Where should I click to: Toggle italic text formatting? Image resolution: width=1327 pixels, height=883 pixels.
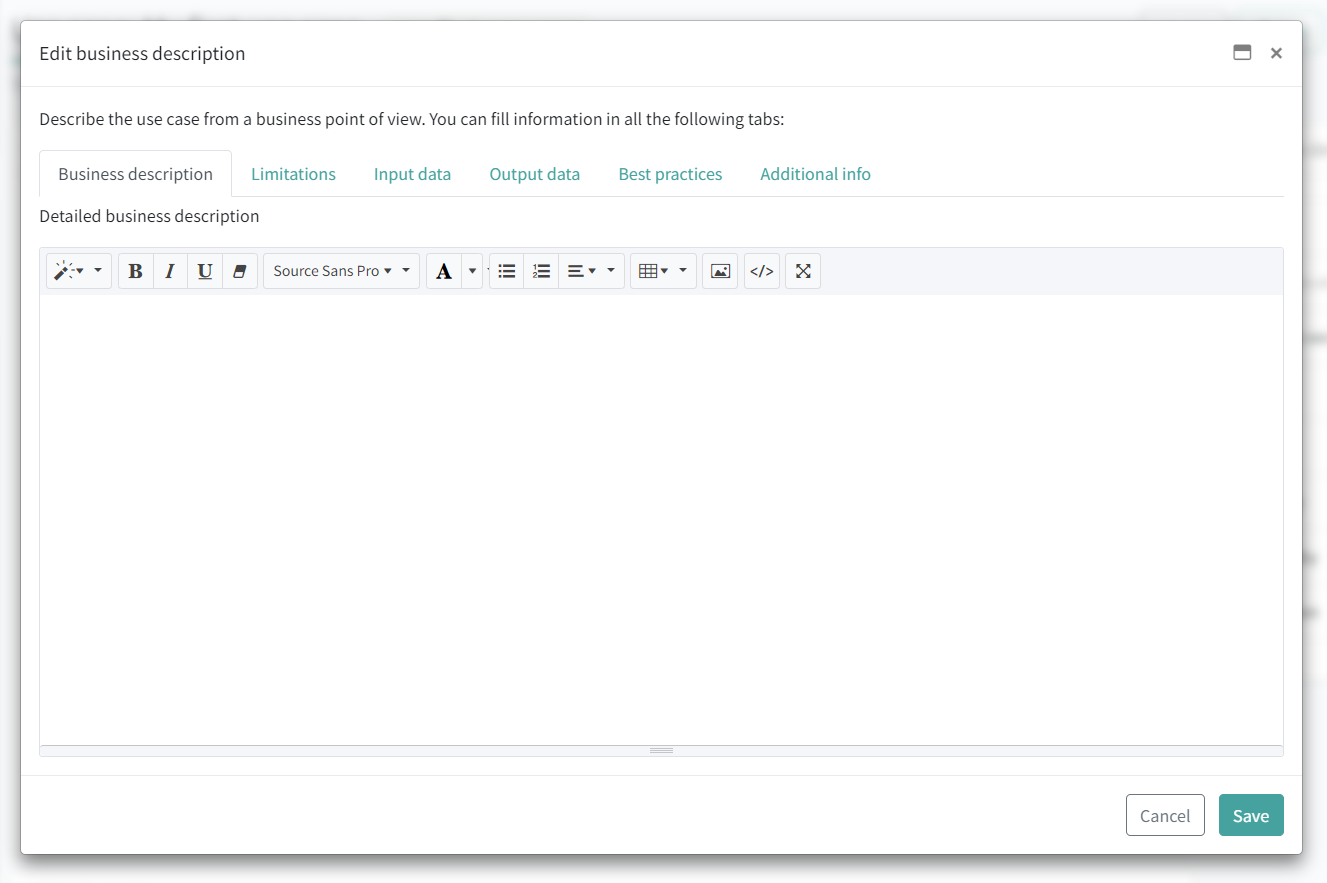point(170,271)
